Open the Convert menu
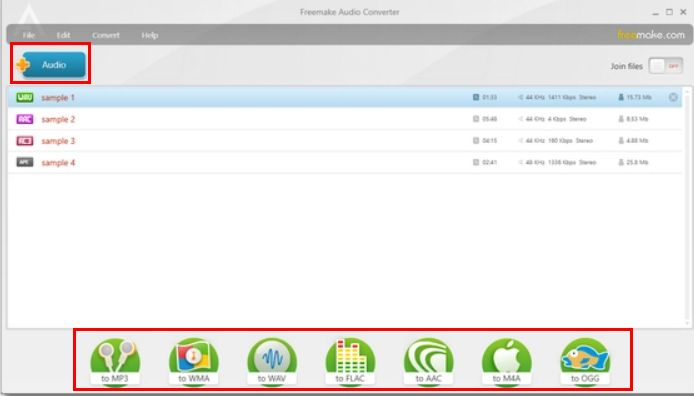 tap(106, 35)
